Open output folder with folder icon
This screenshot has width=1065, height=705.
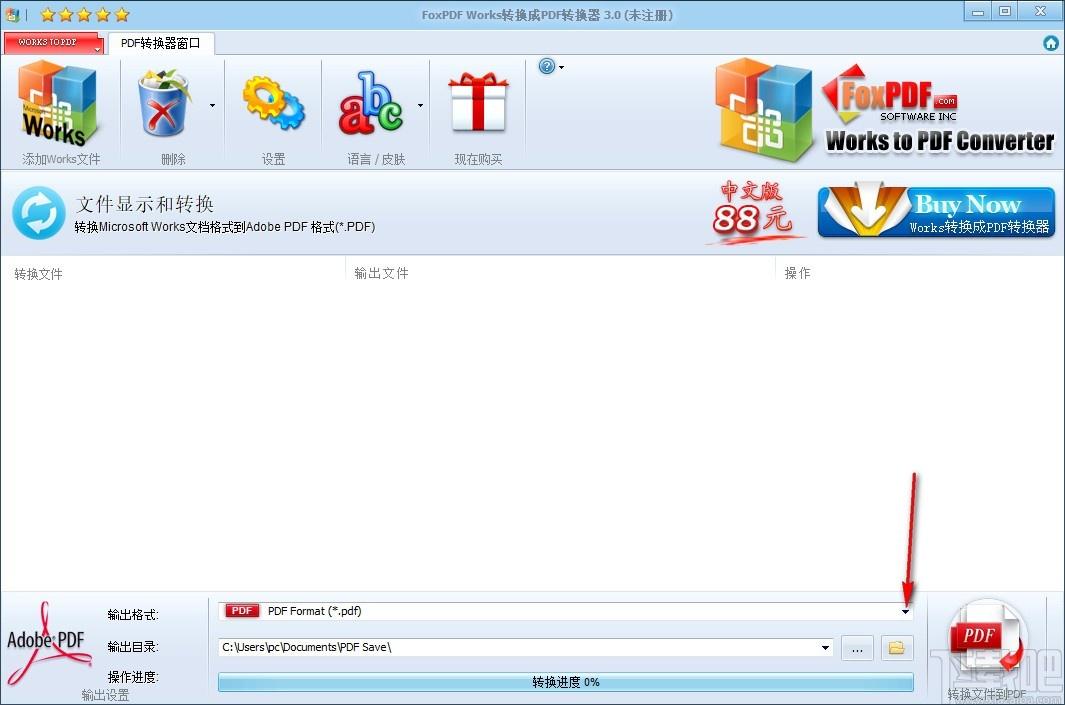click(897, 648)
